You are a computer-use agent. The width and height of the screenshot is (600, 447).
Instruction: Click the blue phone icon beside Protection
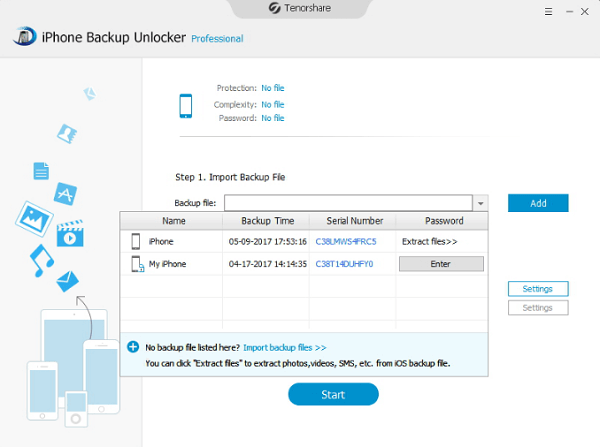pos(186,106)
